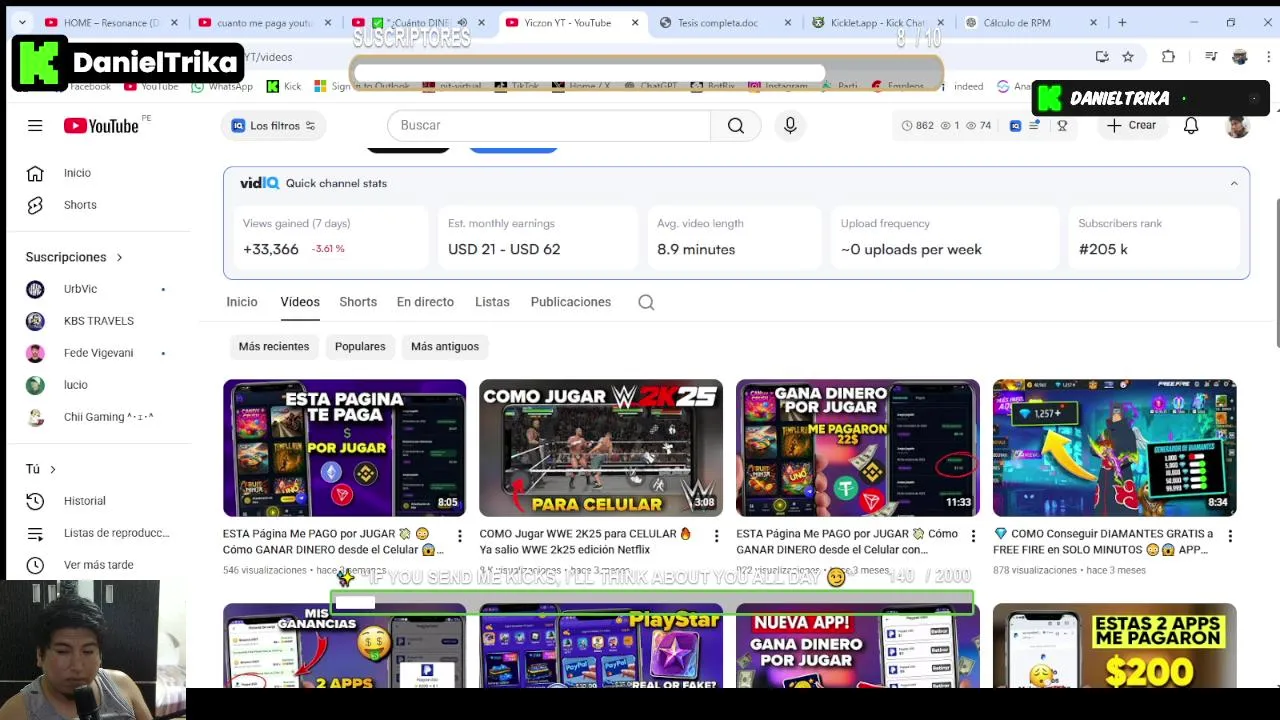
Task: Open the vidIQ list icon with blue dot
Action: [x=1036, y=126]
